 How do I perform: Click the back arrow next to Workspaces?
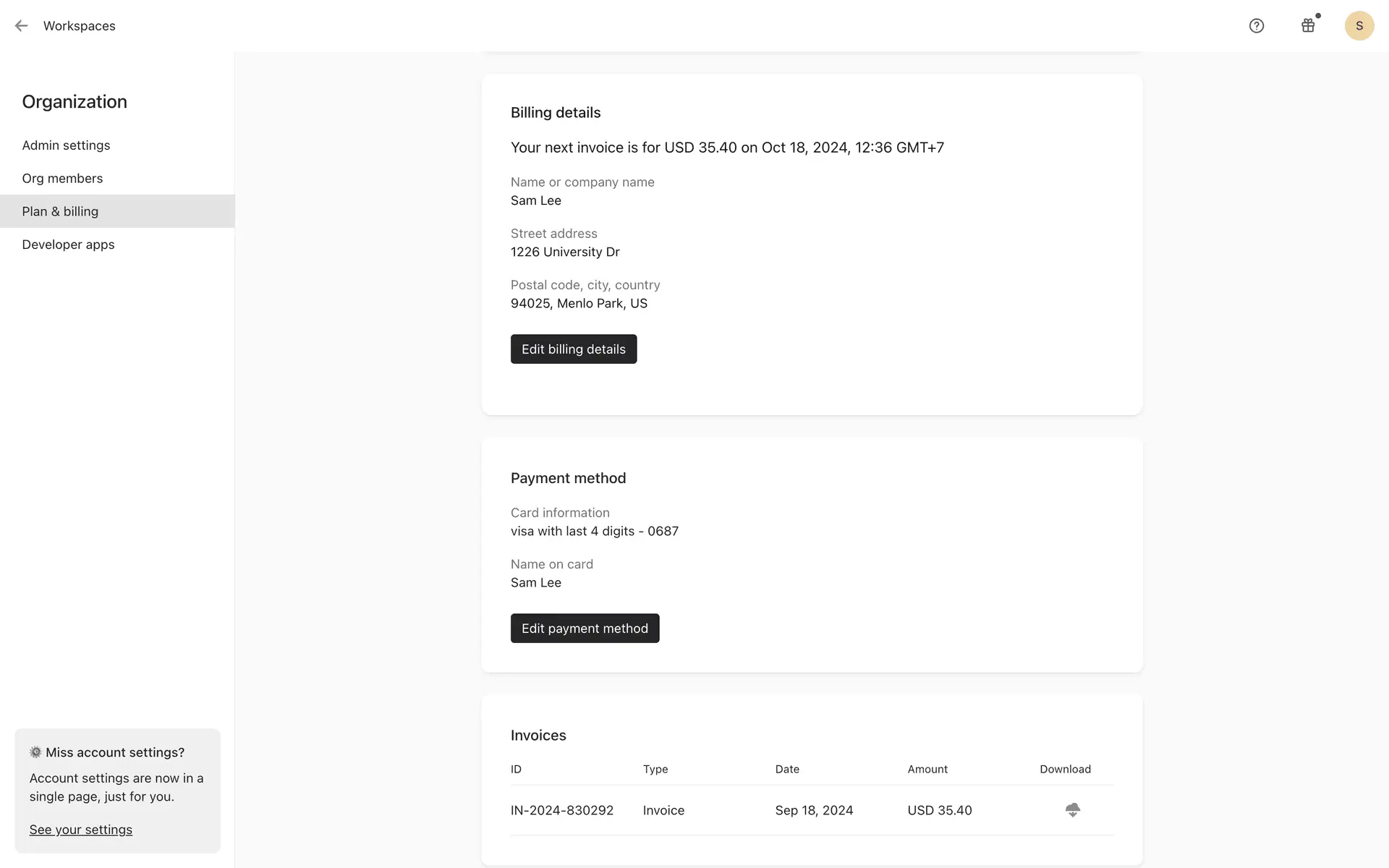[x=21, y=26]
